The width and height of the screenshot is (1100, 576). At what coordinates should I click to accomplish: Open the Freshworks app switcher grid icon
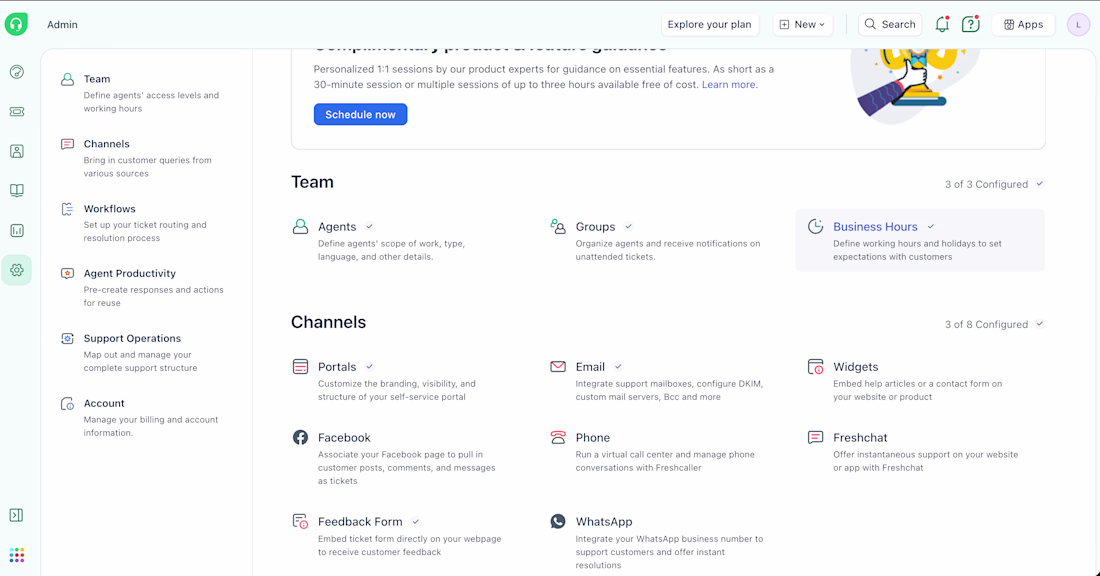coord(17,555)
